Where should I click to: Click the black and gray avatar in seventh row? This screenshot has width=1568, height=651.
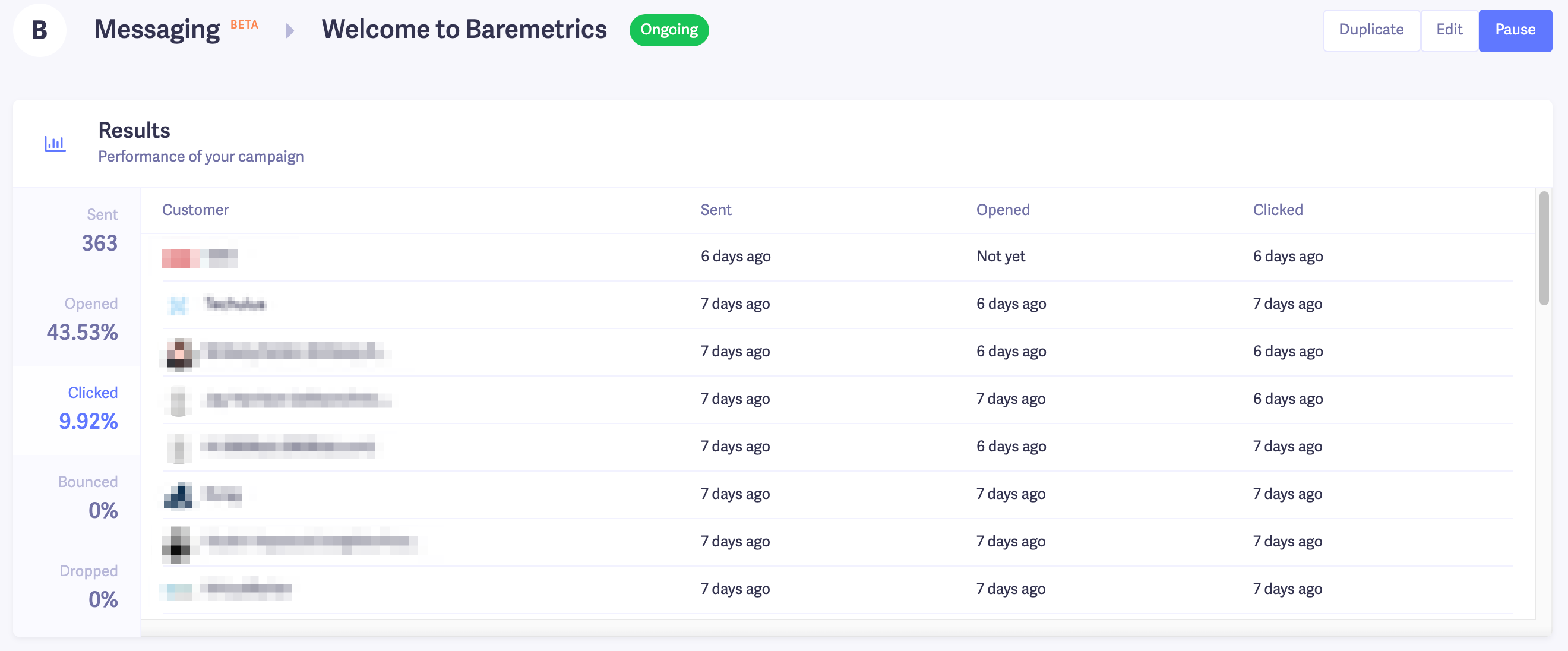(176, 545)
